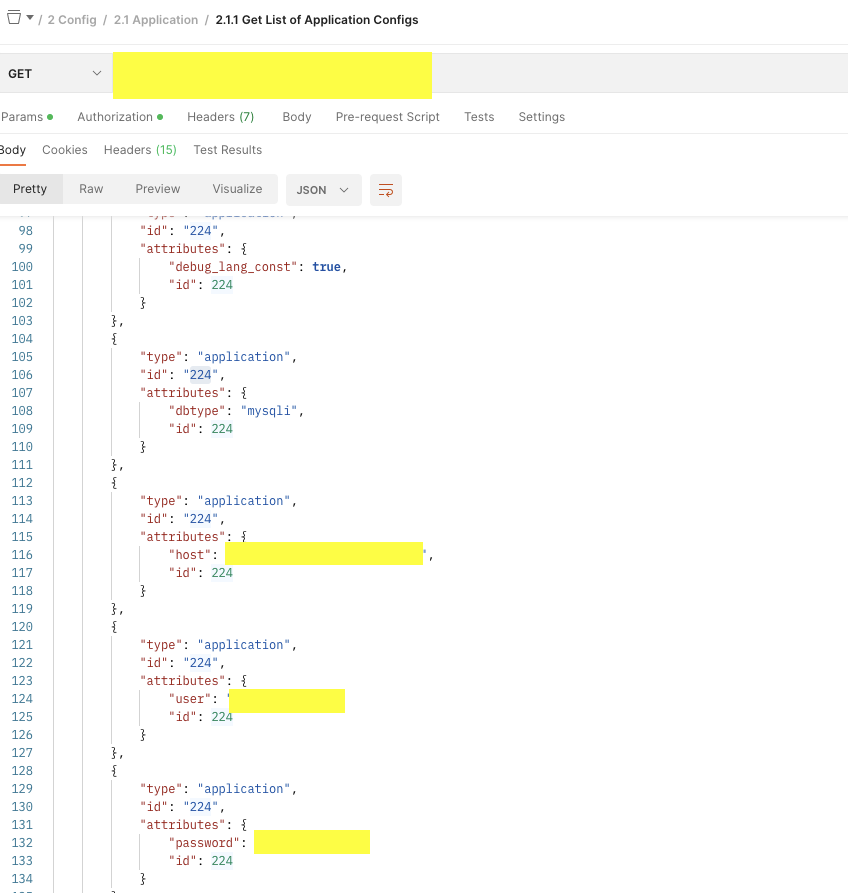Click the id value 224 on line 133
The height and width of the screenshot is (893, 848).
point(222,861)
